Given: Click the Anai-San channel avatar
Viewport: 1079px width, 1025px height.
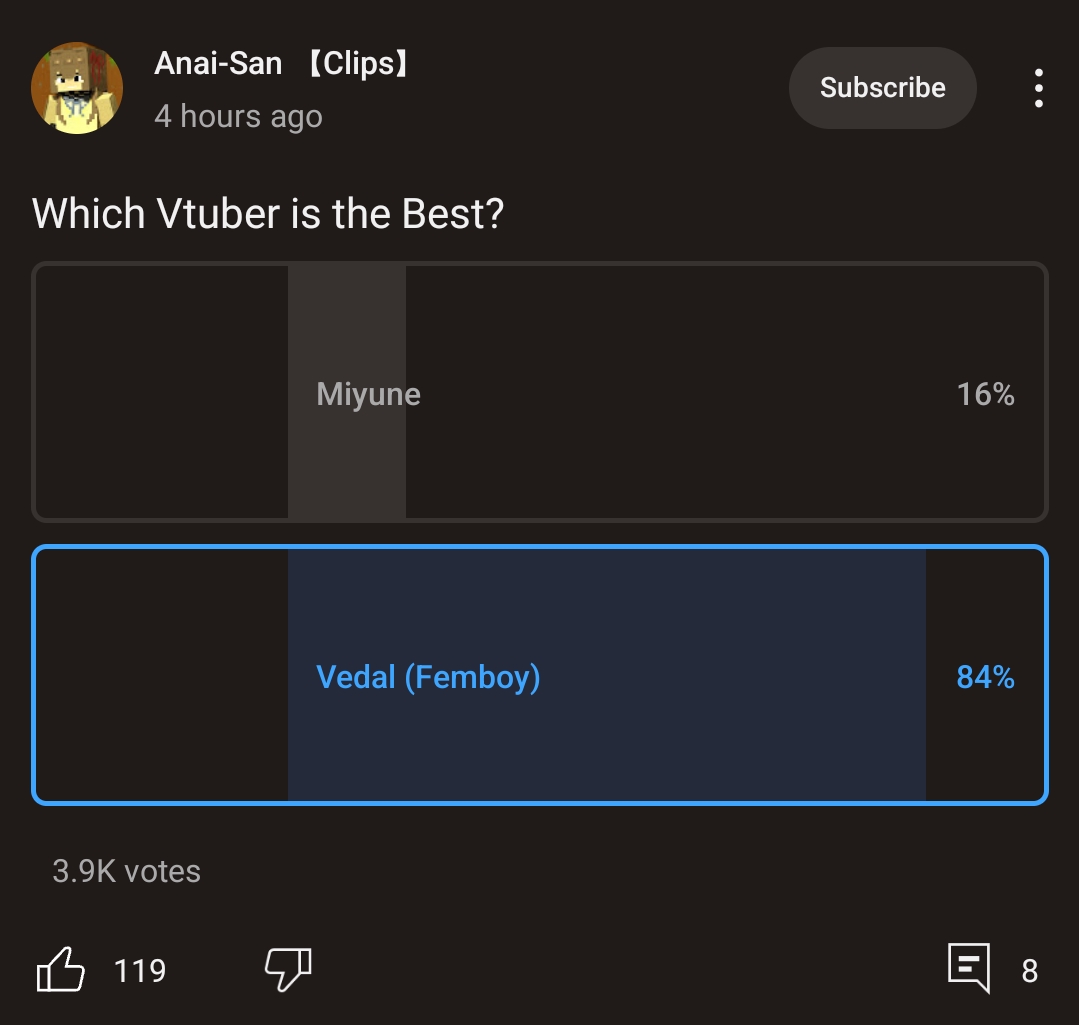Looking at the screenshot, I should [77, 88].
